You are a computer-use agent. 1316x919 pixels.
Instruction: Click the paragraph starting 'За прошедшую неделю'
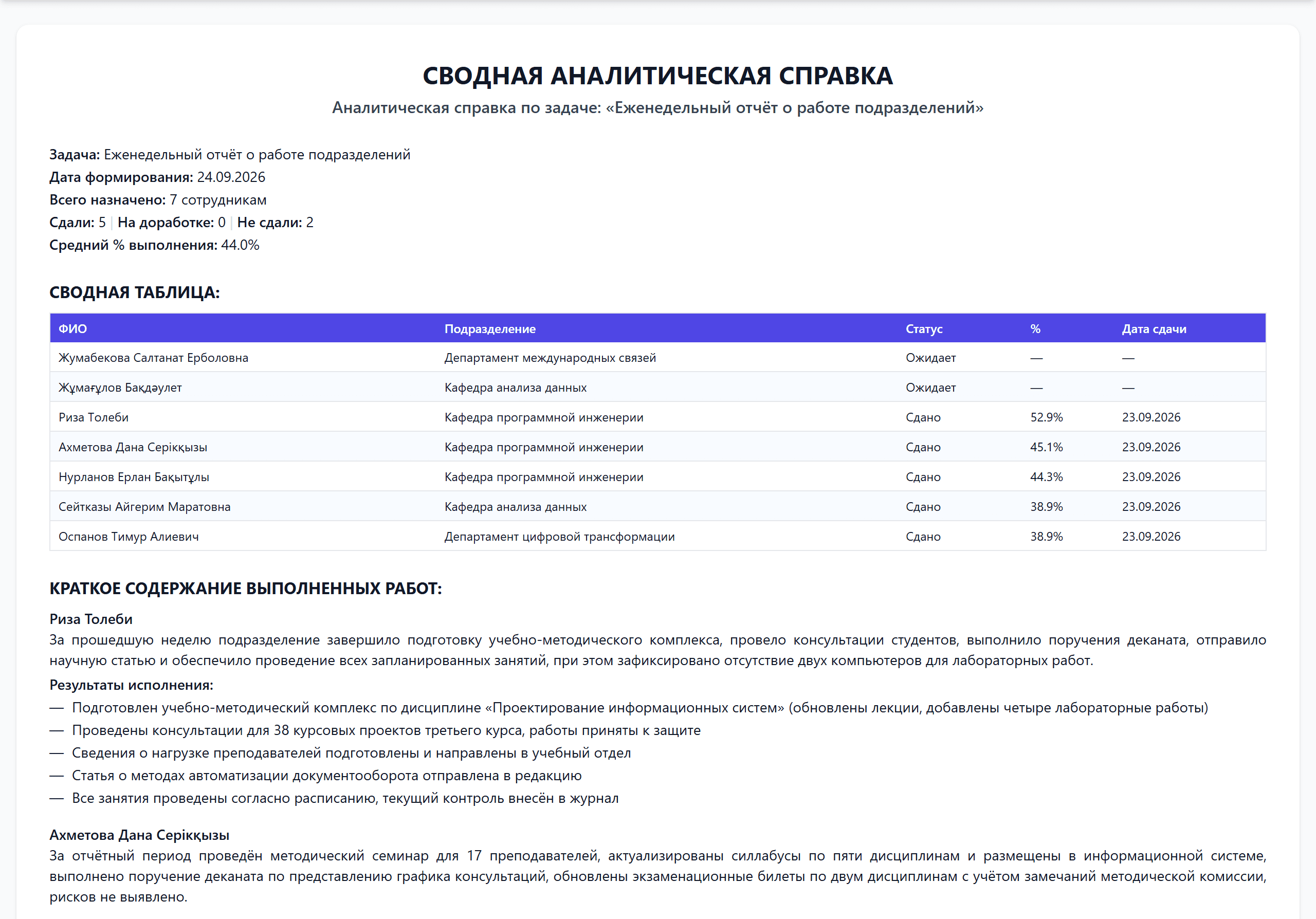click(x=657, y=650)
